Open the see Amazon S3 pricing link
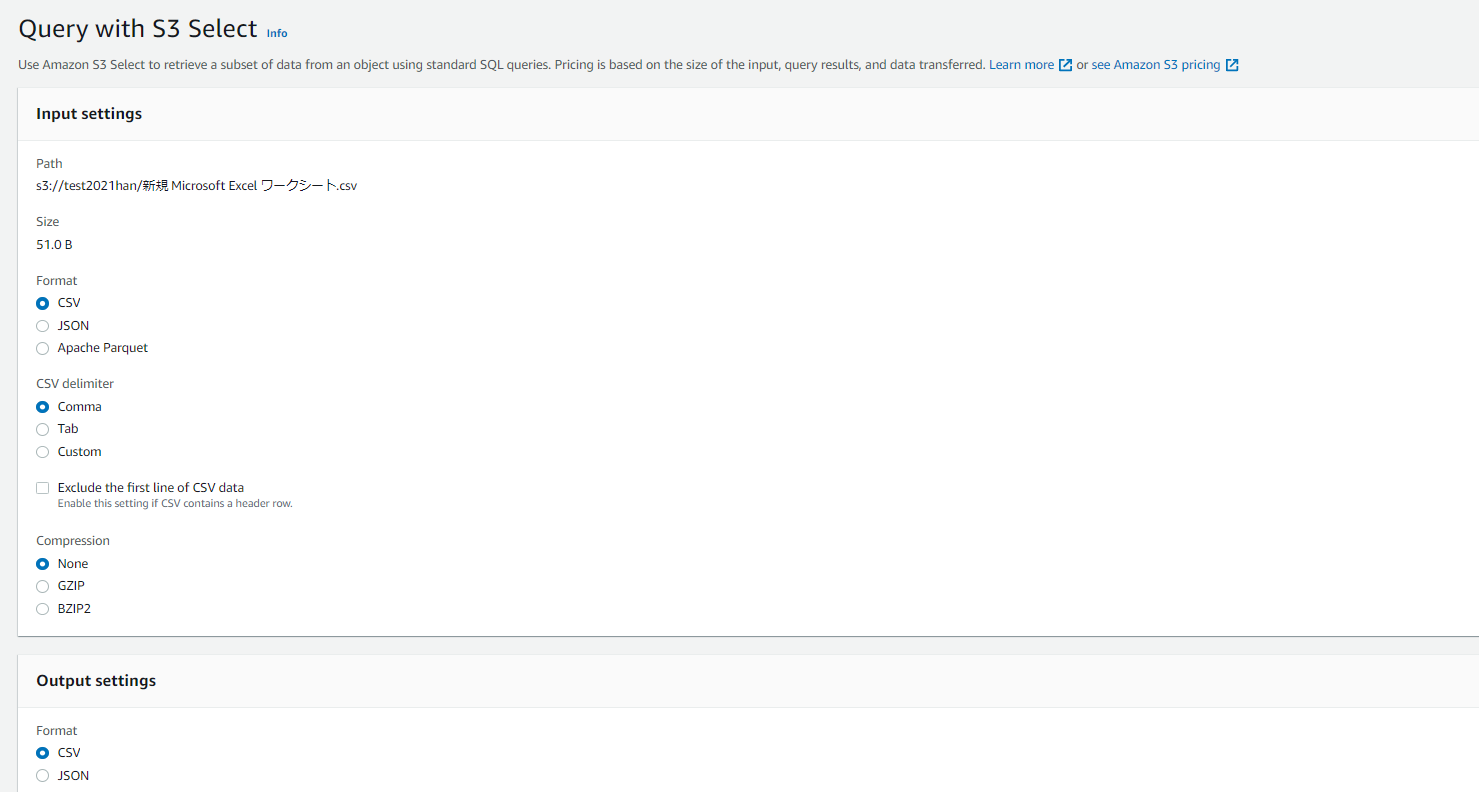 [x=1155, y=64]
